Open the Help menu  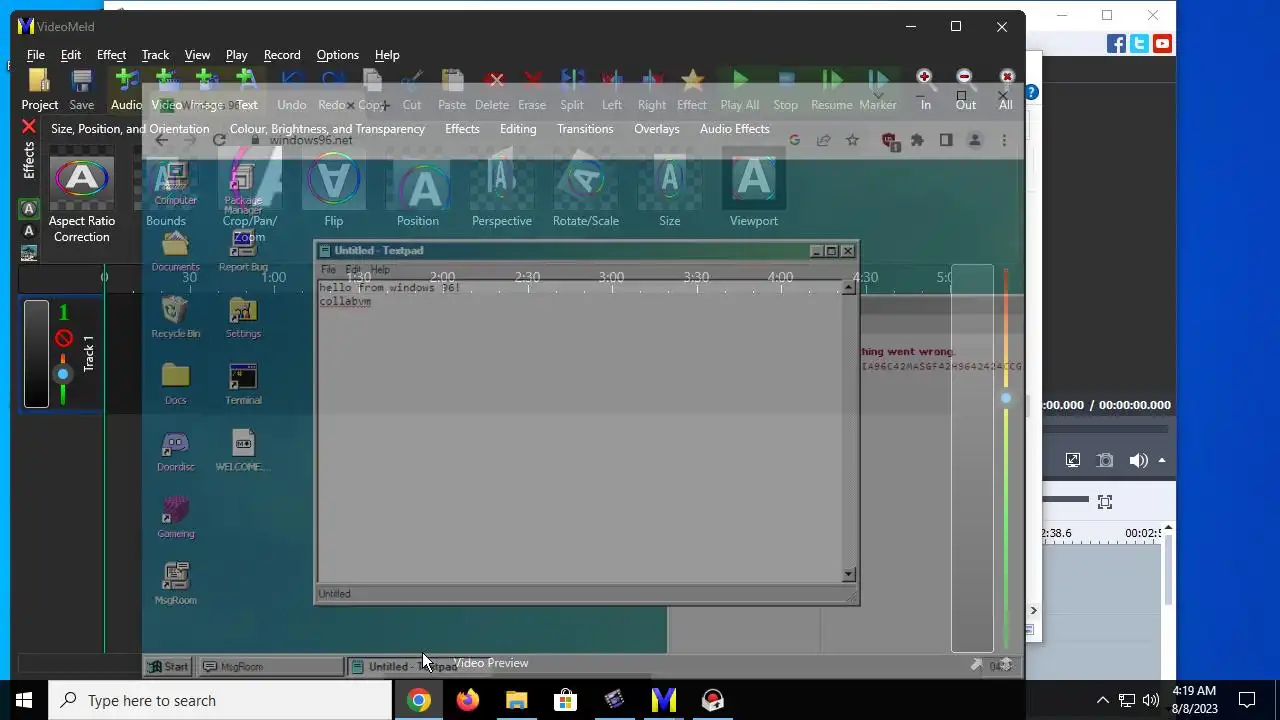(387, 55)
